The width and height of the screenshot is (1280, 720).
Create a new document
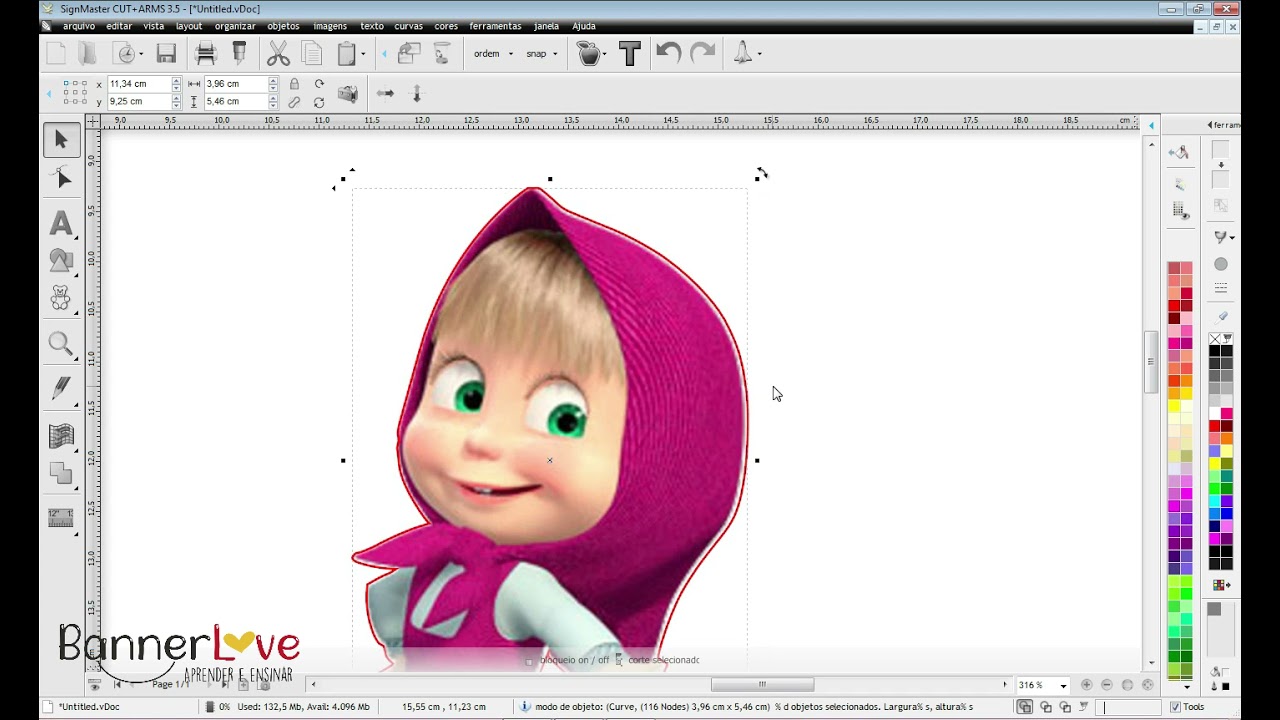pyautogui.click(x=56, y=54)
